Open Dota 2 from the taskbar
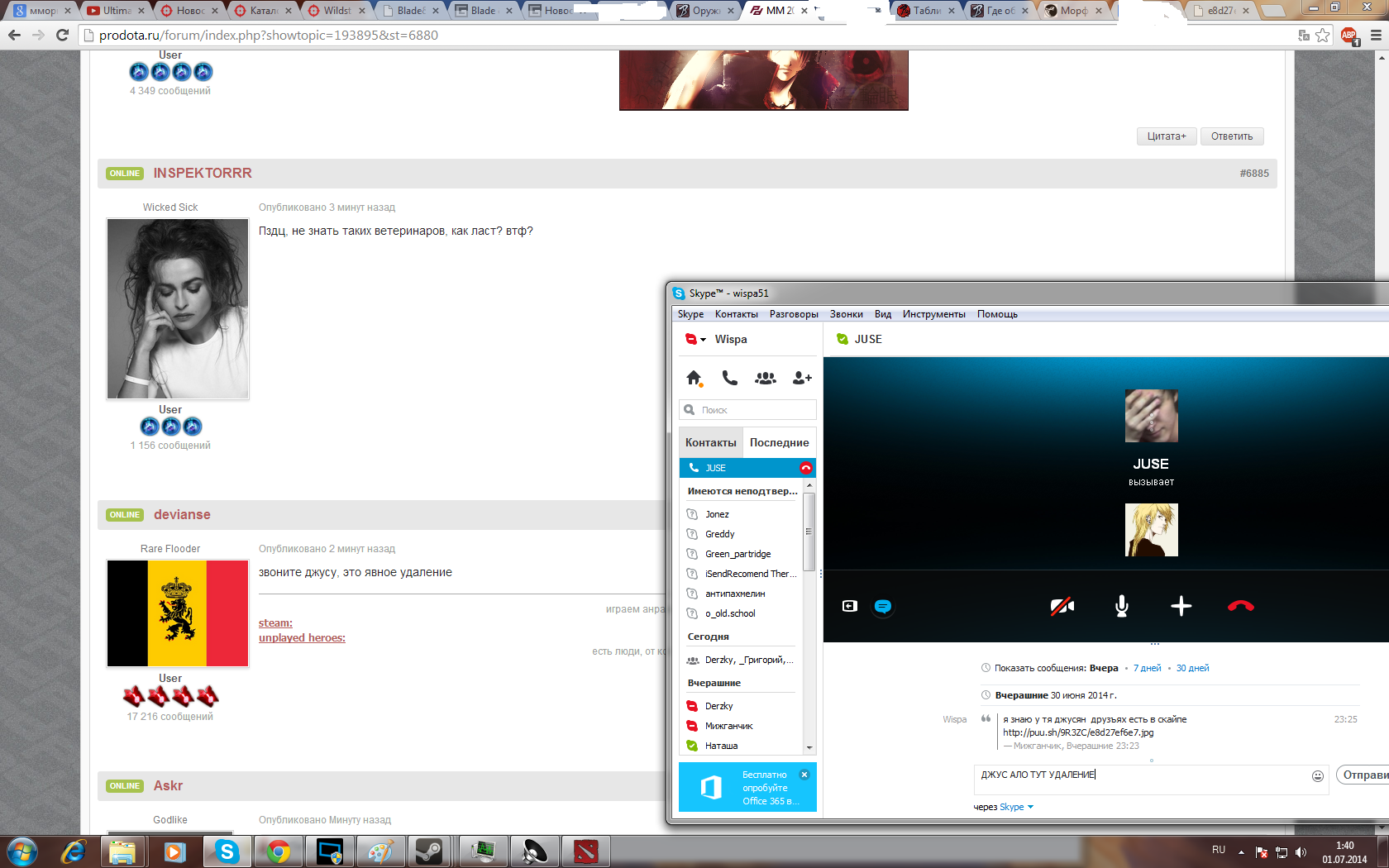The width and height of the screenshot is (1389, 868). click(586, 851)
